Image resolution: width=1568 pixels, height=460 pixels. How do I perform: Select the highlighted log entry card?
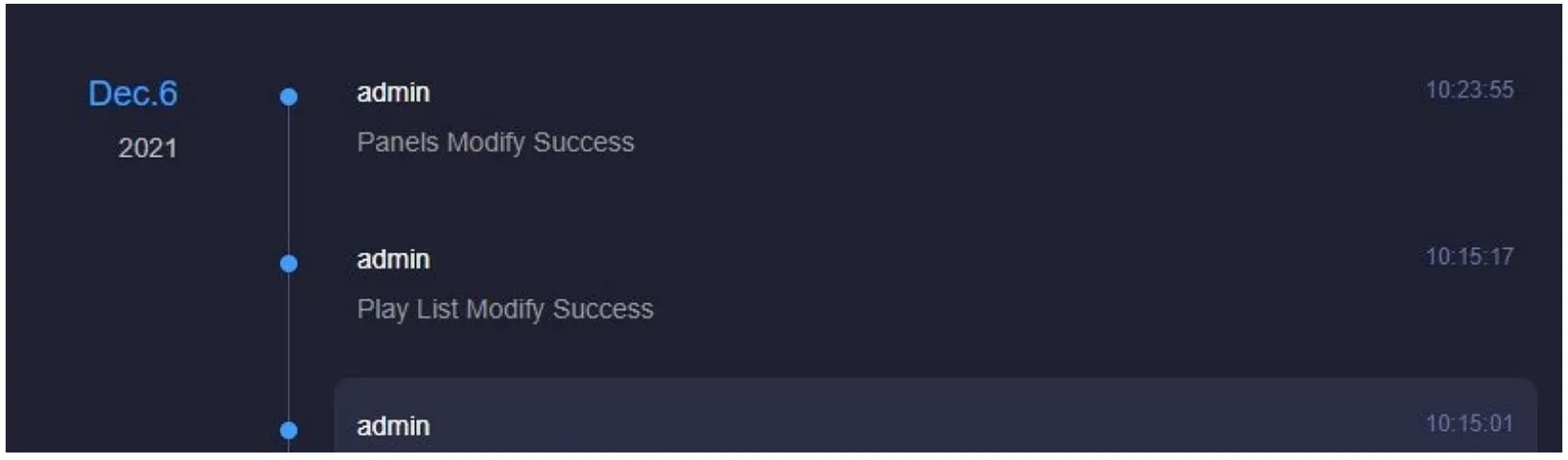pos(934,418)
